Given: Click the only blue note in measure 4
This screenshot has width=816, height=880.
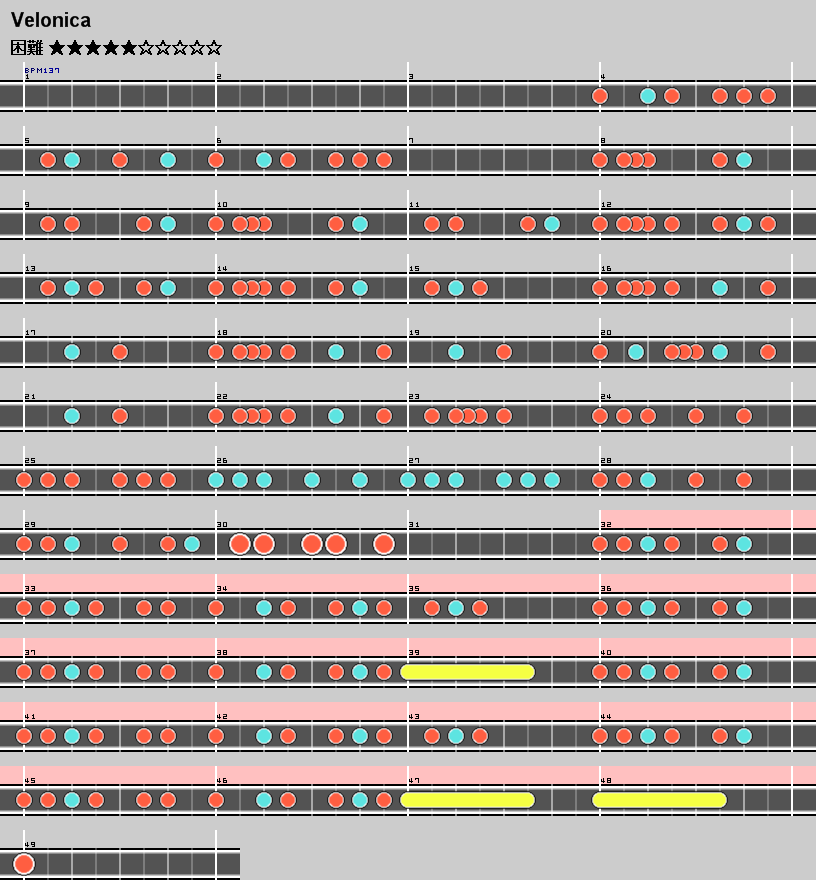Looking at the screenshot, I should [x=648, y=96].
